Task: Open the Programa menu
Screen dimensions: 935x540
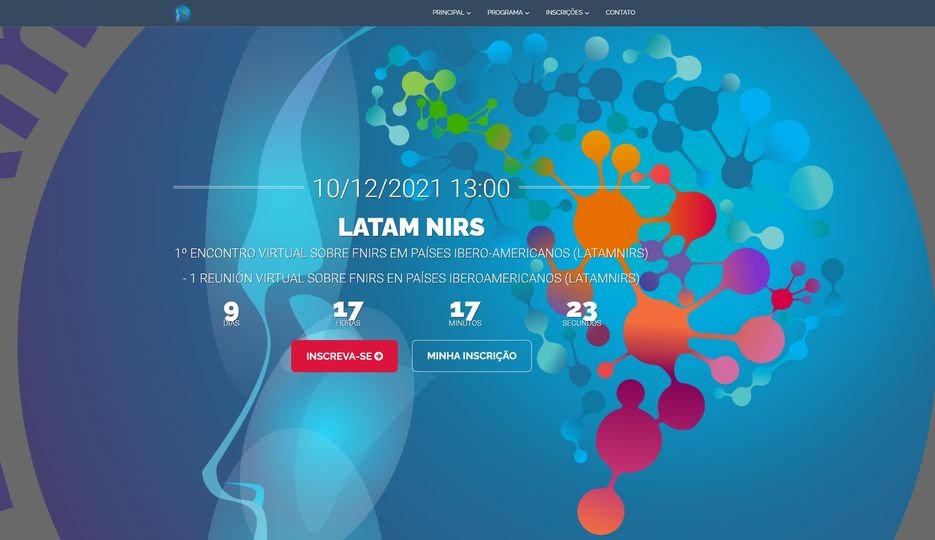Action: click(508, 13)
